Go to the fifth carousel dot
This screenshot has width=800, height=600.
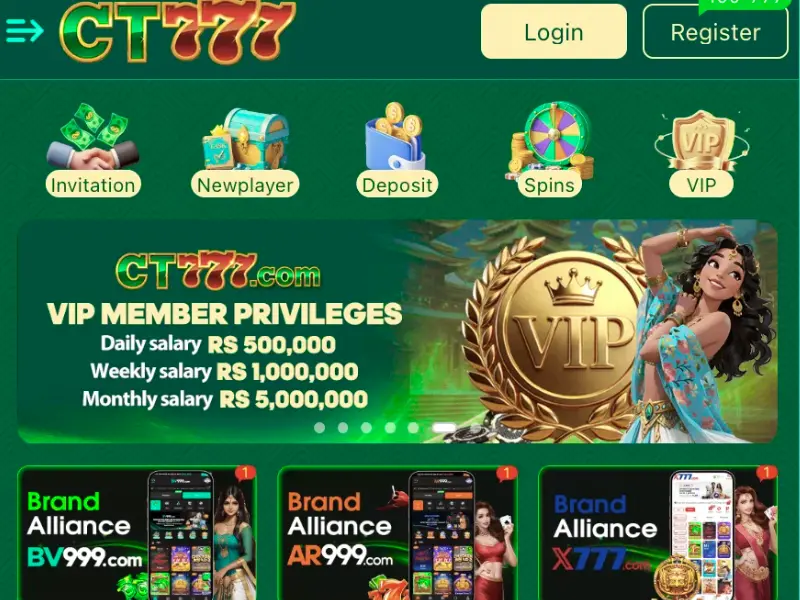[x=413, y=428]
